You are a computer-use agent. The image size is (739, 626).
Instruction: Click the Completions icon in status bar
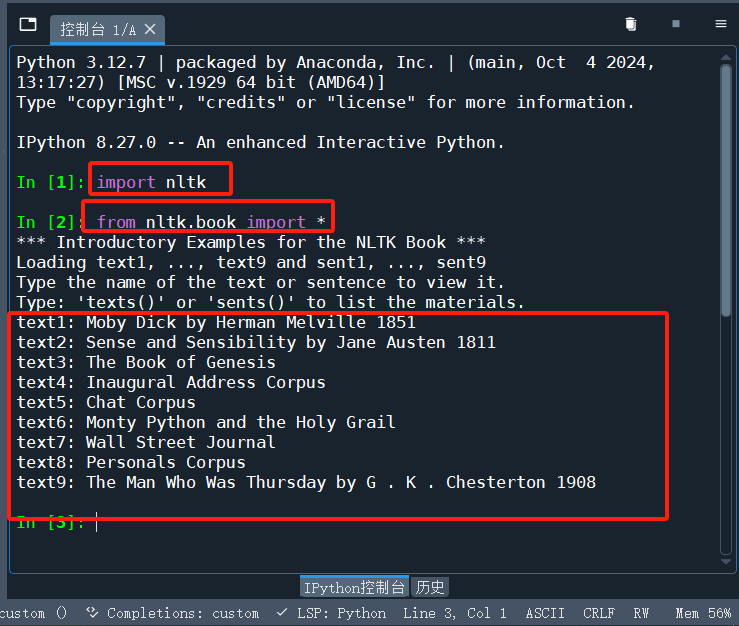(92, 612)
